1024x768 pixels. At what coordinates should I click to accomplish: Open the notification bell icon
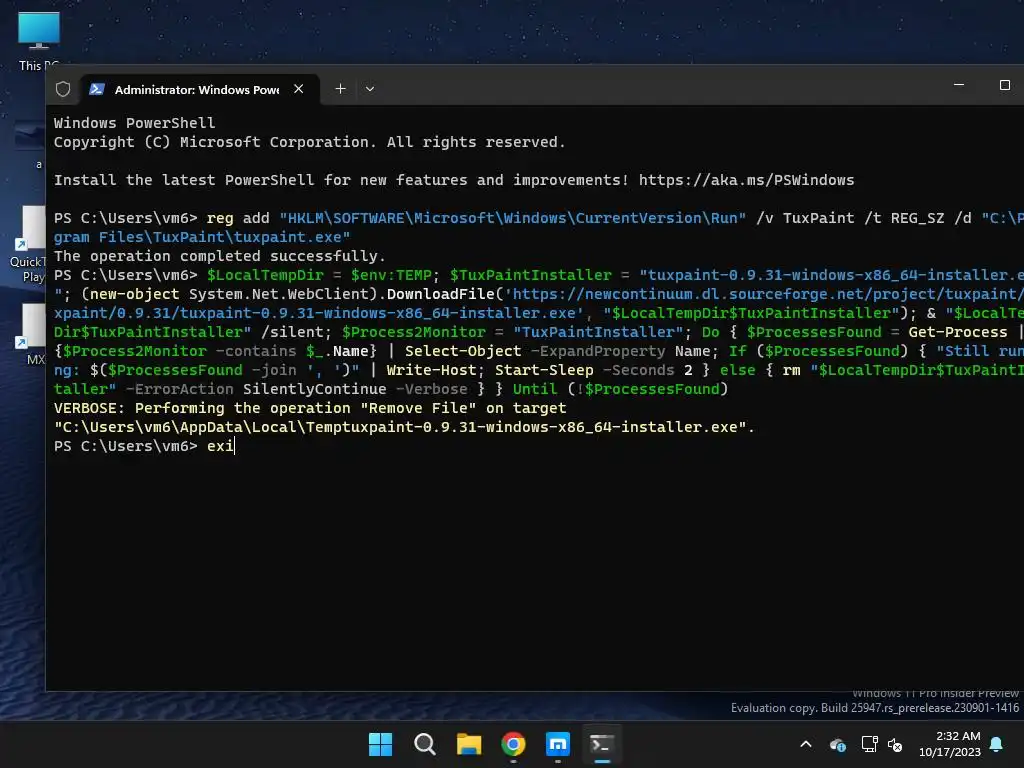tap(997, 744)
